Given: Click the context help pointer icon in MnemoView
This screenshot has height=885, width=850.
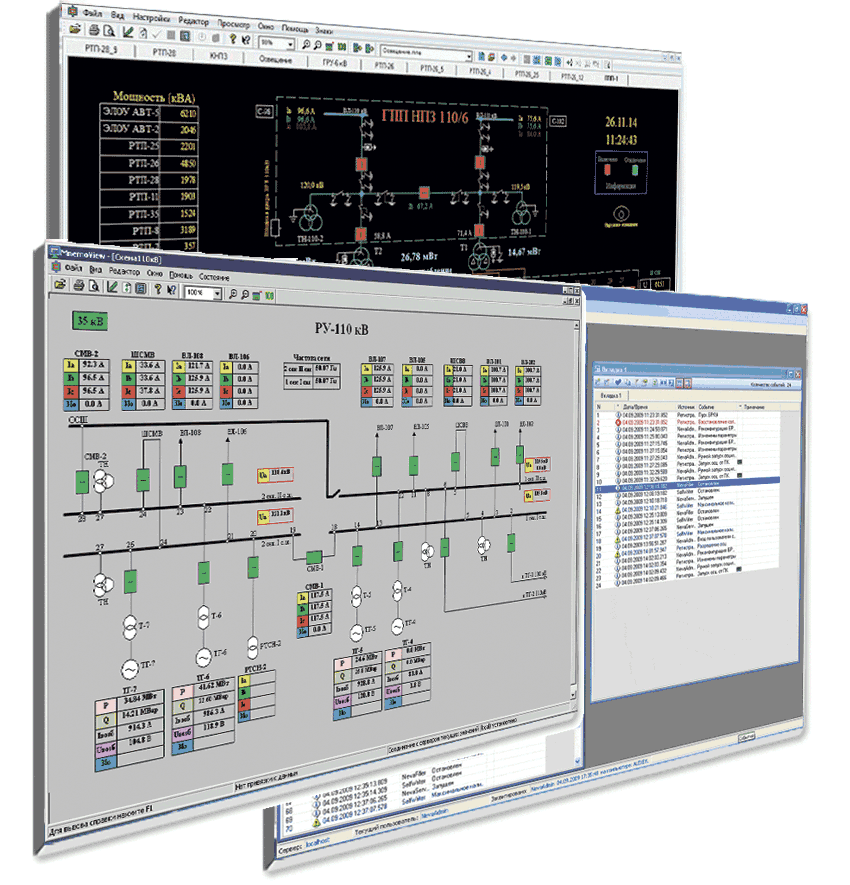Looking at the screenshot, I should 172,290.
